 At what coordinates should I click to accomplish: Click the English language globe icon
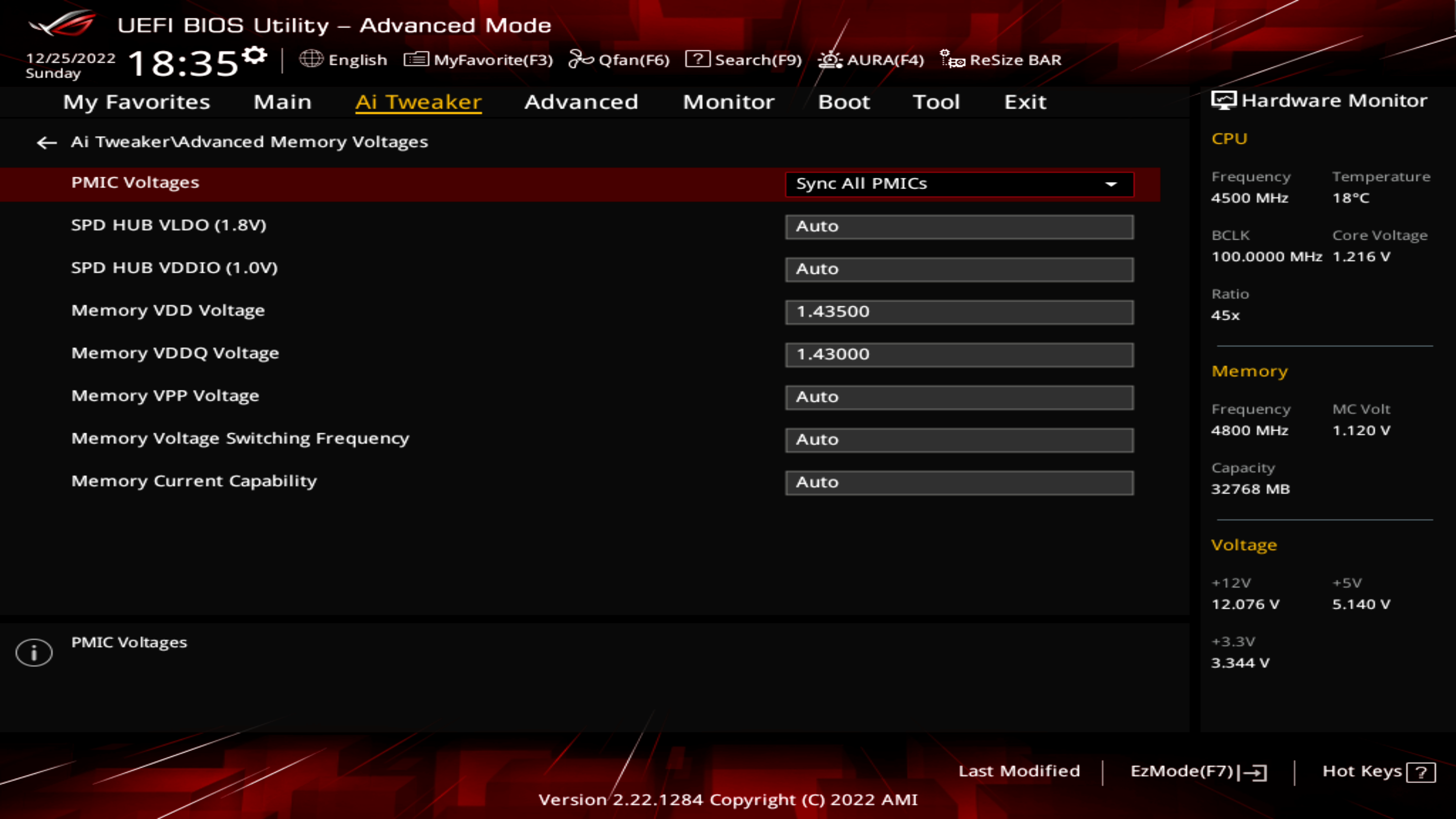[311, 59]
